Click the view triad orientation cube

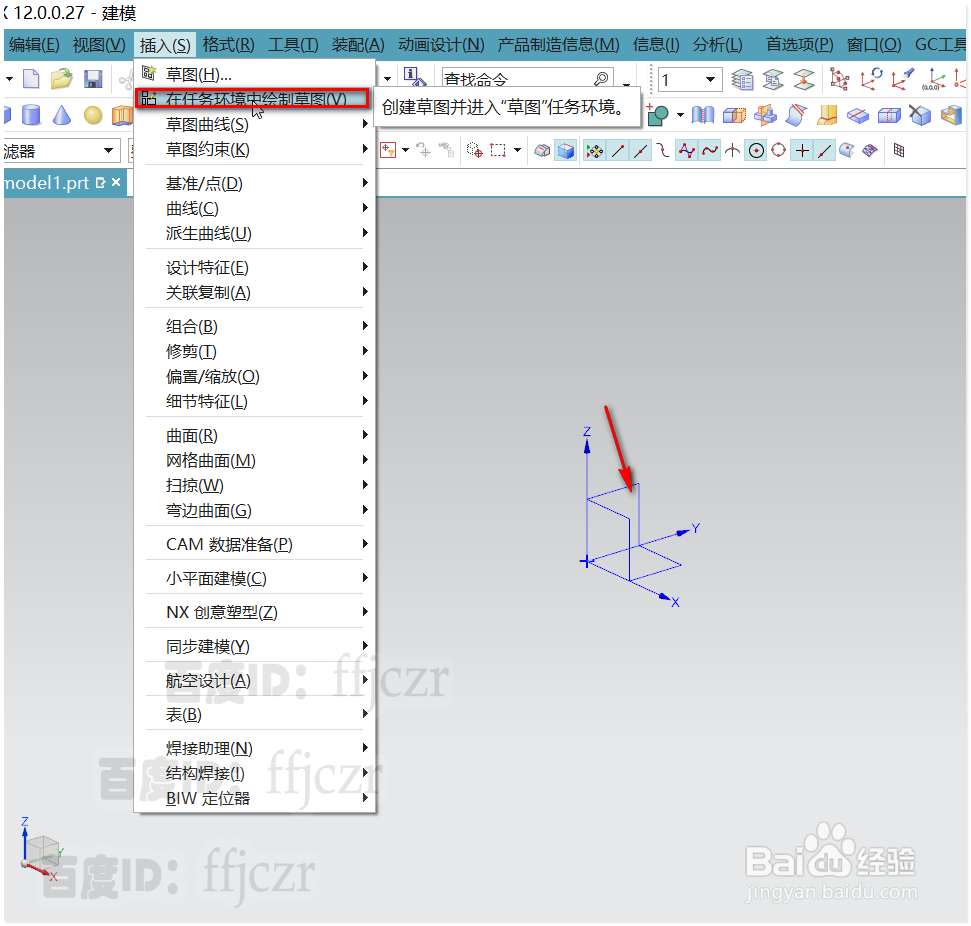click(41, 851)
